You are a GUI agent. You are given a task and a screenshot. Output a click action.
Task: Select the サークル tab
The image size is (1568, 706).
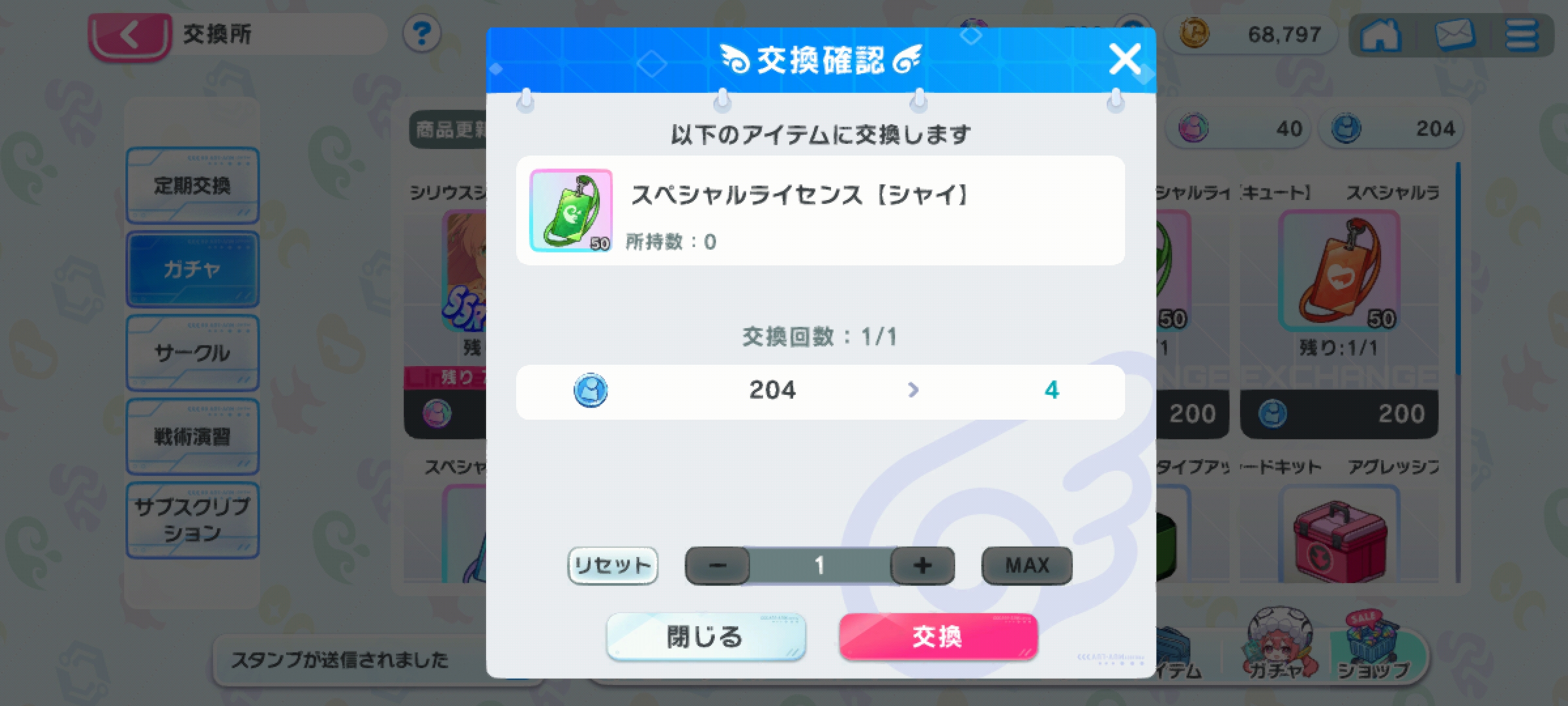193,353
